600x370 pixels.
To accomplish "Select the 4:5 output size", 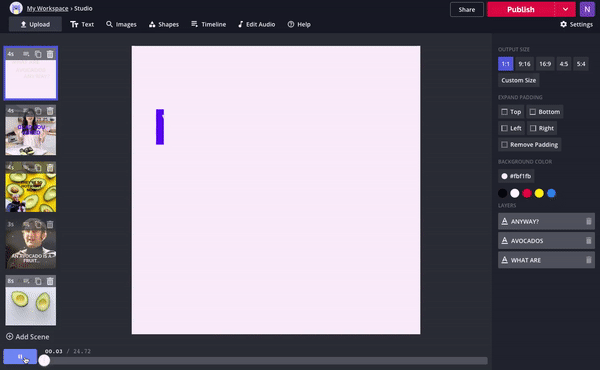I will (x=564, y=64).
